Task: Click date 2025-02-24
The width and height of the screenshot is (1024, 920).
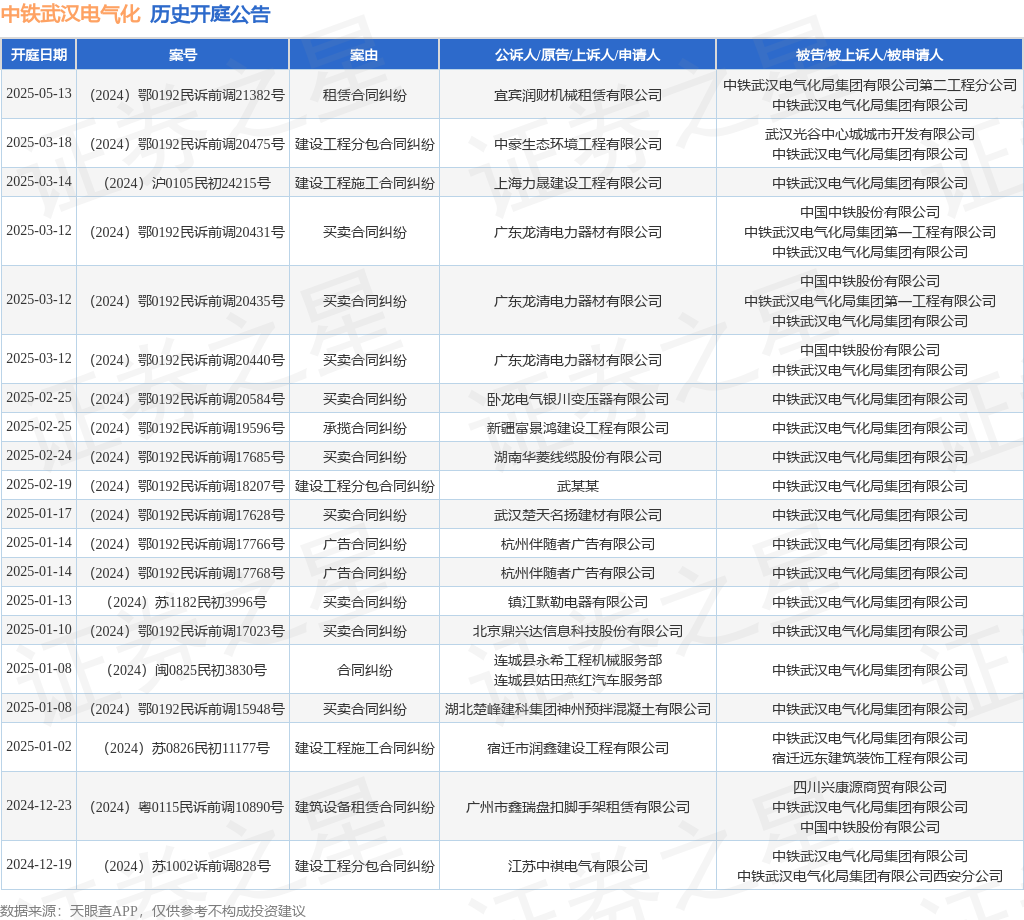Action: 39,456
